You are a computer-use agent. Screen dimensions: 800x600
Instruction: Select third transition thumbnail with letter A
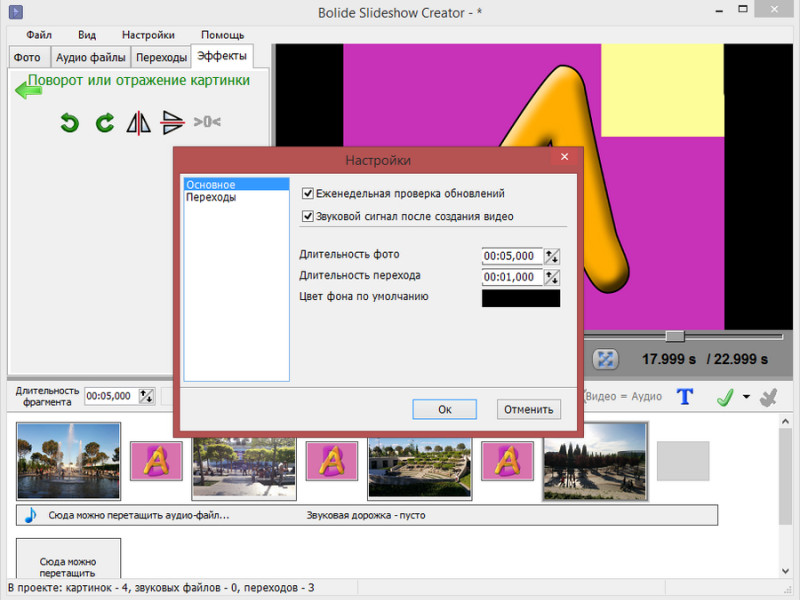pyautogui.click(x=507, y=461)
